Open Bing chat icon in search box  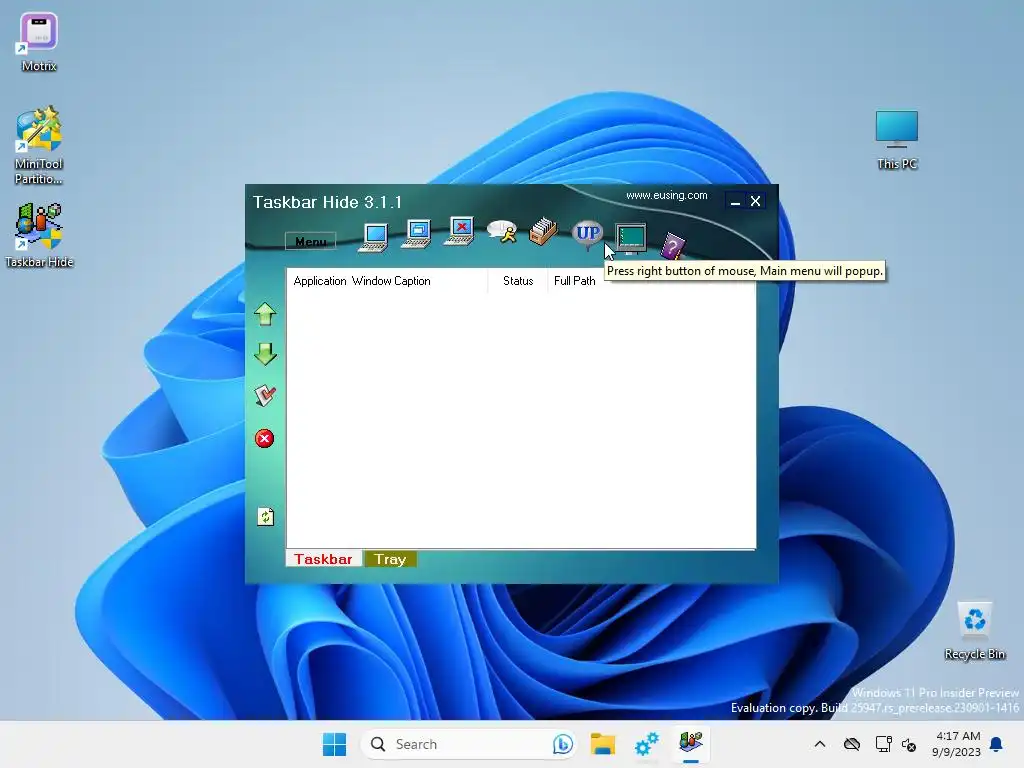click(562, 744)
